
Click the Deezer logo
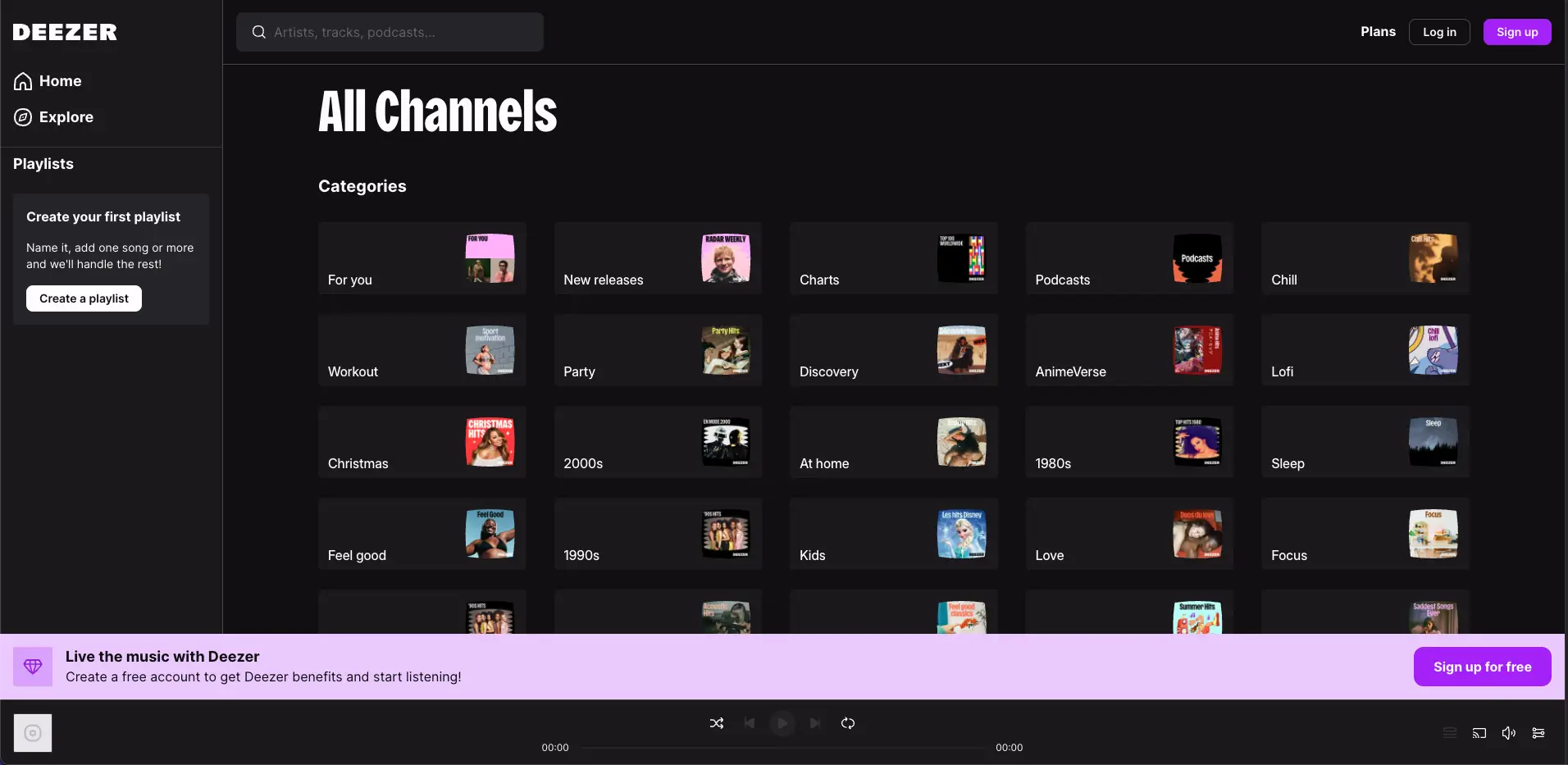65,32
